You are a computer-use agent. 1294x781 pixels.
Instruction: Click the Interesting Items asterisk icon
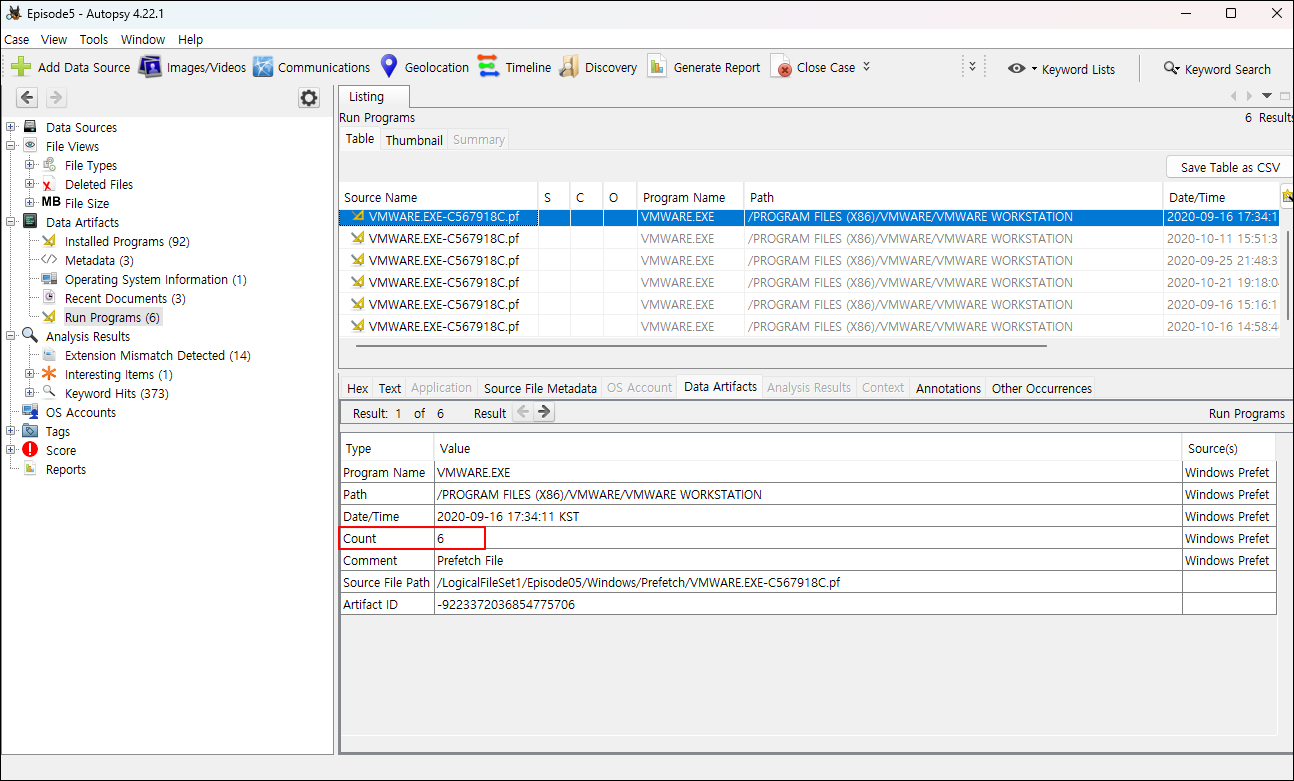tap(48, 374)
